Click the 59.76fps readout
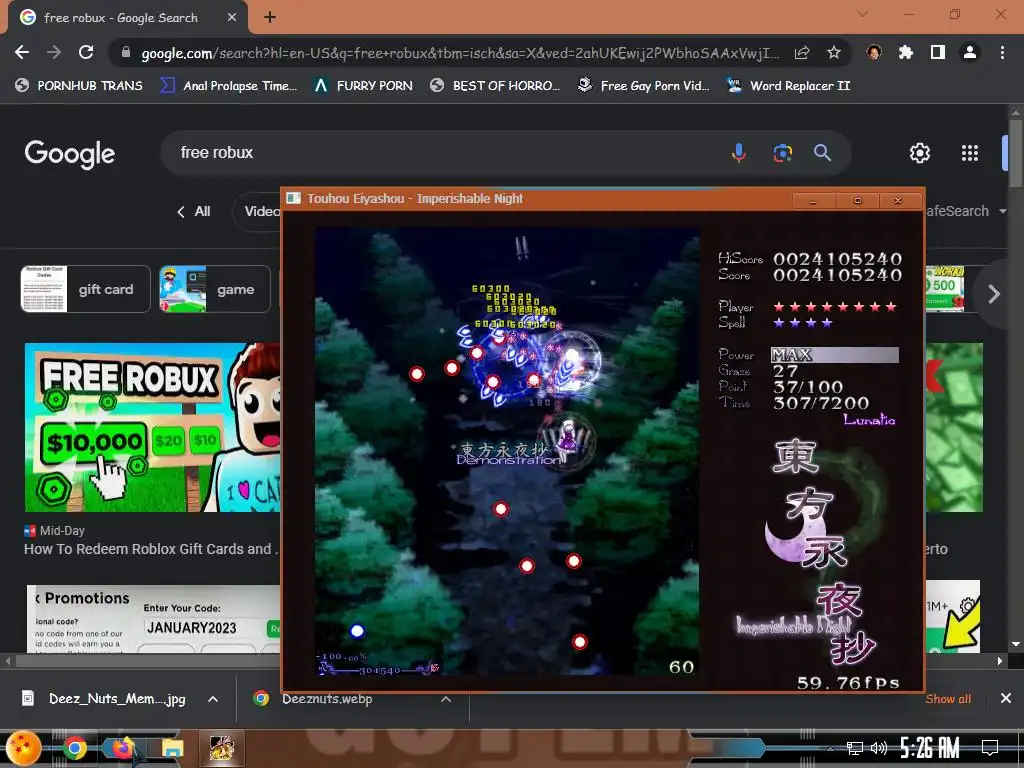1024x768 pixels. [x=848, y=682]
